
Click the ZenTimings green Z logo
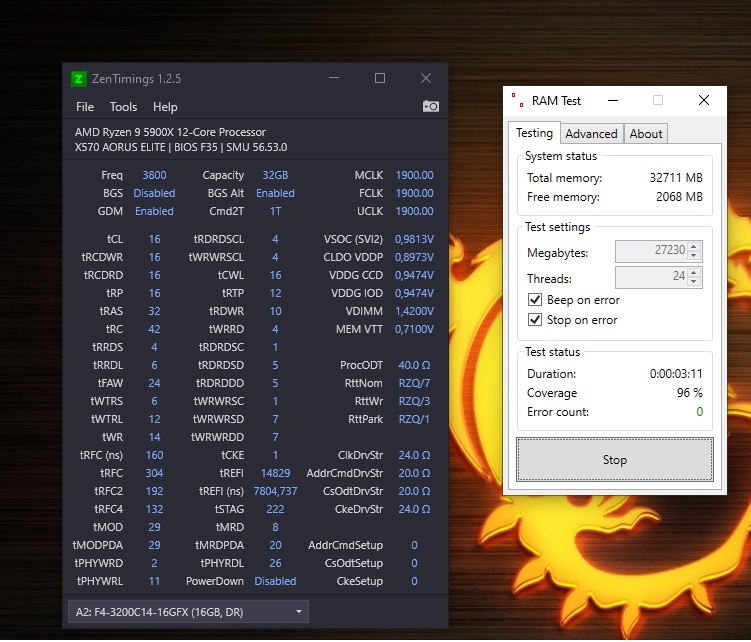(79, 79)
